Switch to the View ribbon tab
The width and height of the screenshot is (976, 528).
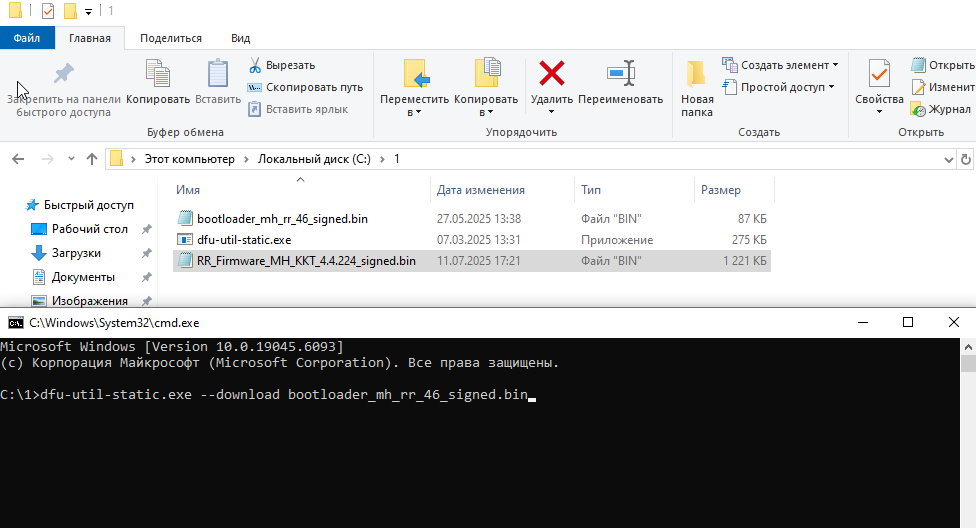pyautogui.click(x=240, y=38)
